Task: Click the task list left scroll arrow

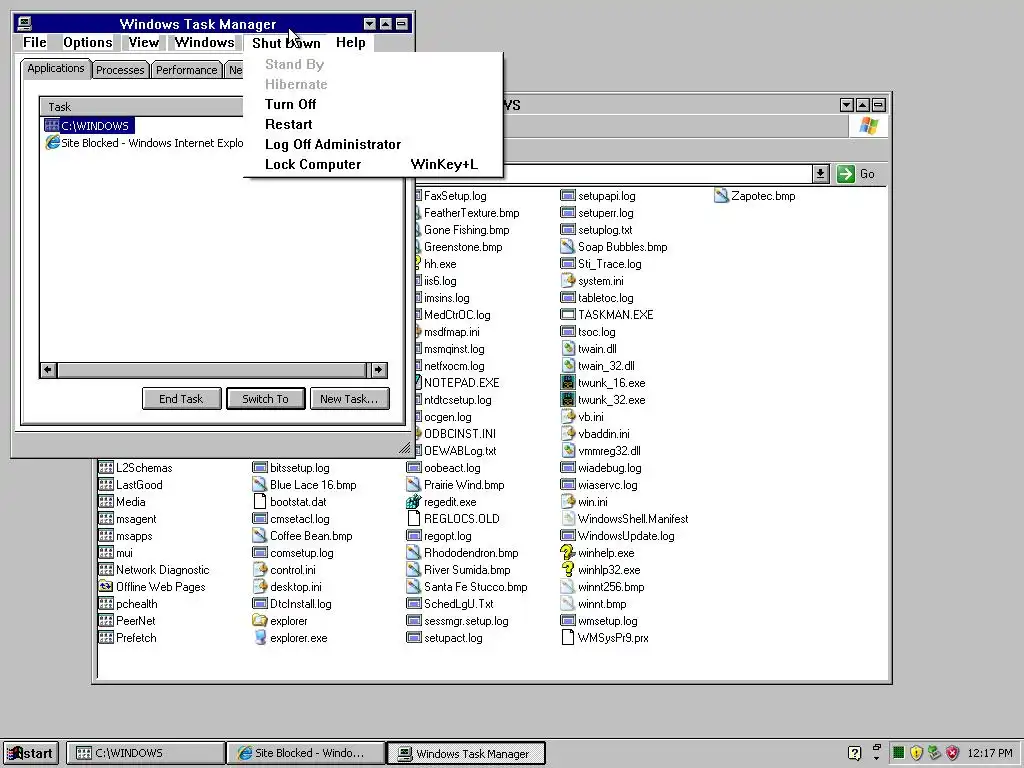Action: click(48, 370)
